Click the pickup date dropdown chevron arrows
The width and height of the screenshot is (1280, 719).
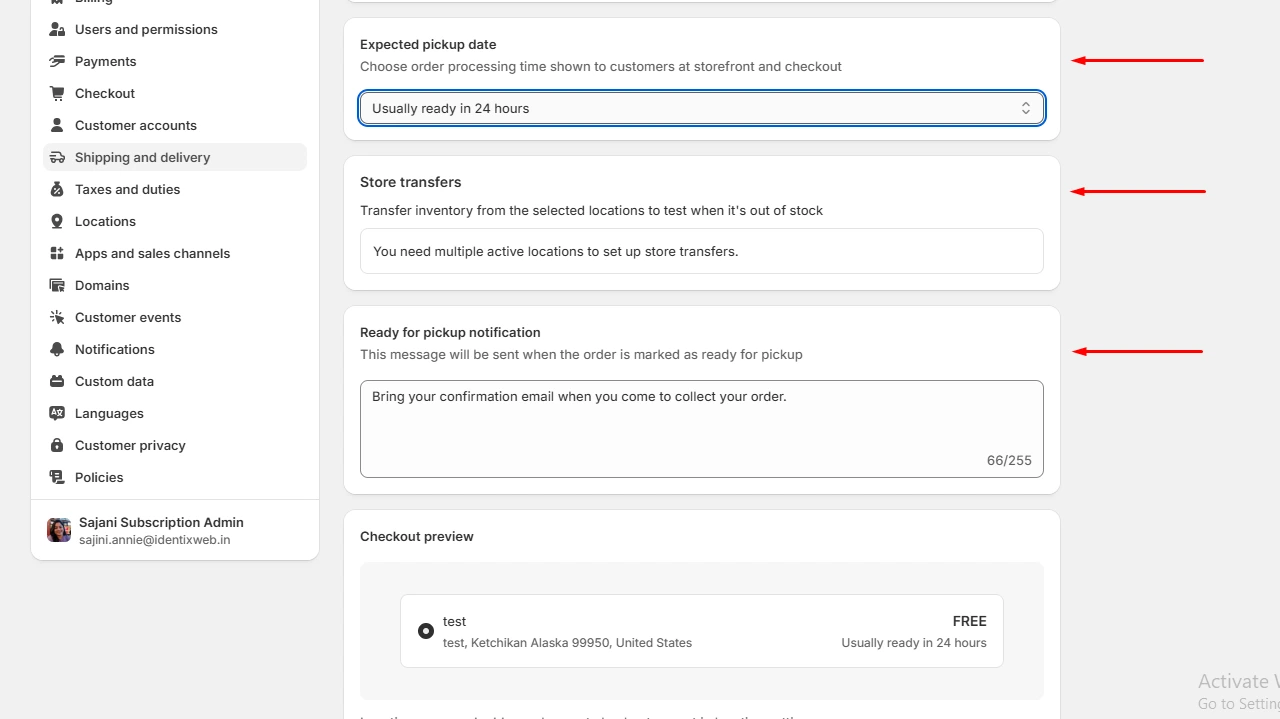tap(1026, 108)
